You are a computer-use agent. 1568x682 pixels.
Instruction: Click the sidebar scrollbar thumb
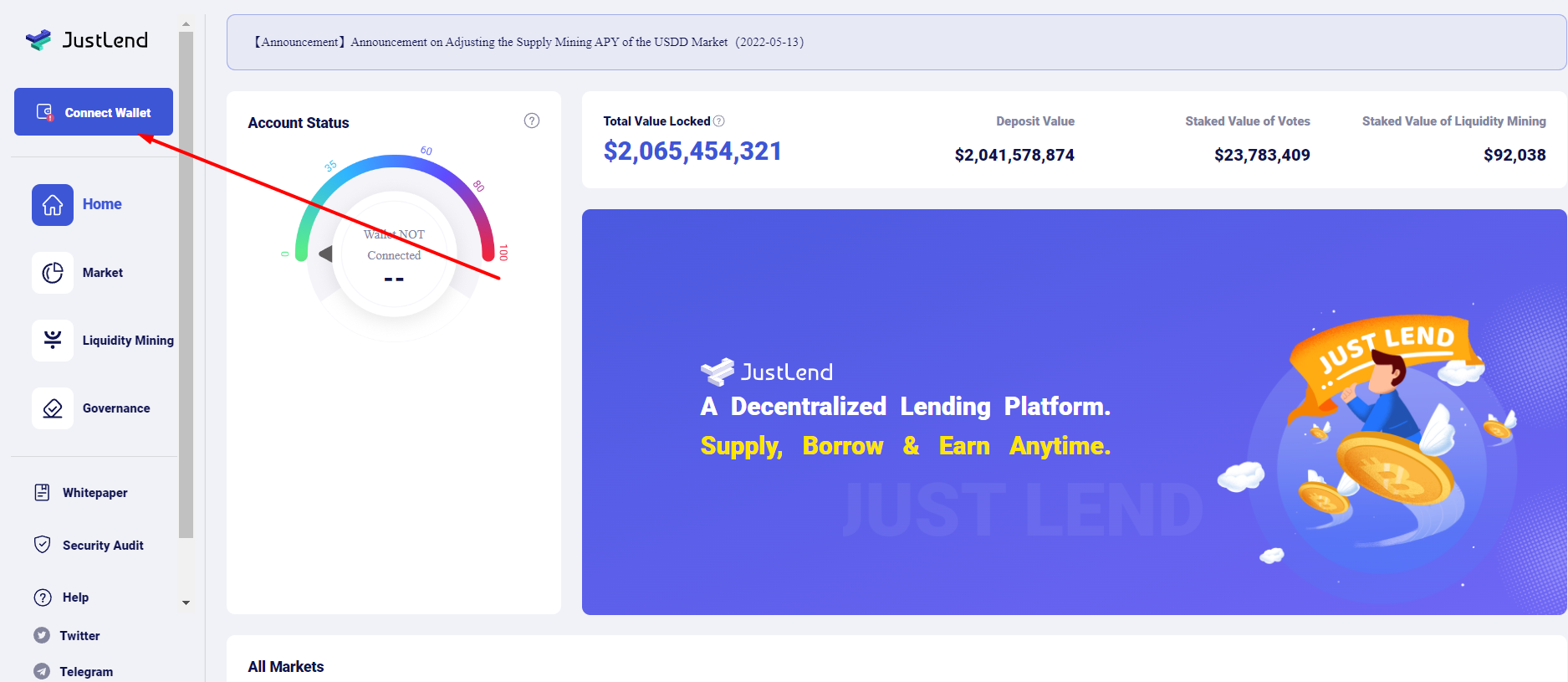[186, 285]
